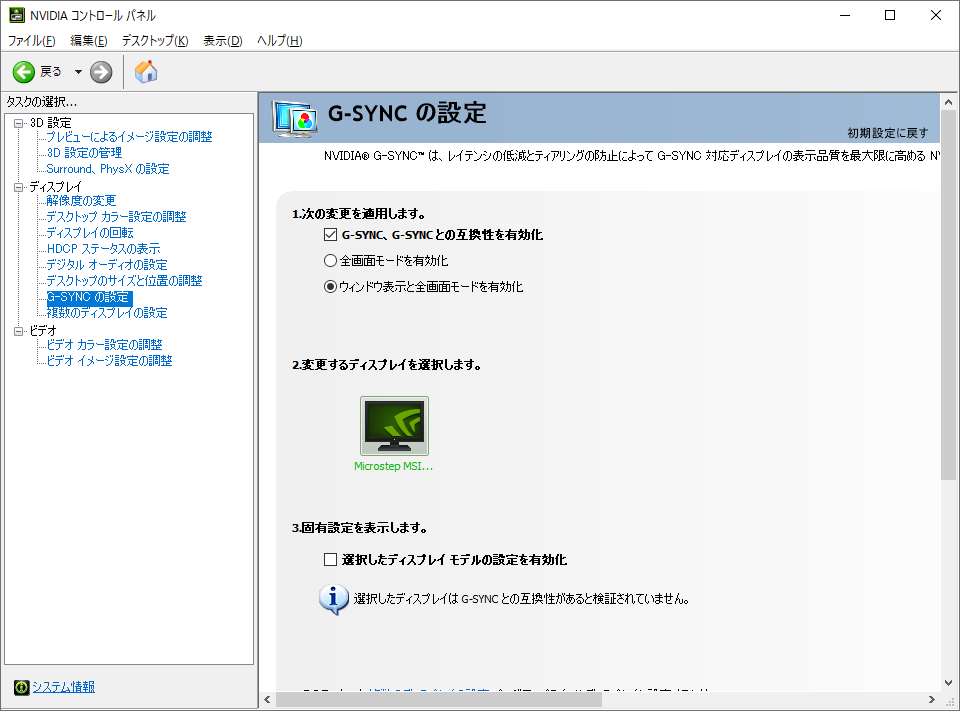Screen dimensions: 960x711
Task: Open ディスプレイの回転 page
Action: point(90,233)
